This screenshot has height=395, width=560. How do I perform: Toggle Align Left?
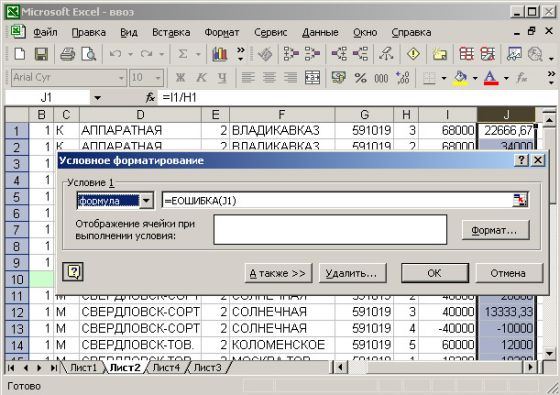click(248, 78)
